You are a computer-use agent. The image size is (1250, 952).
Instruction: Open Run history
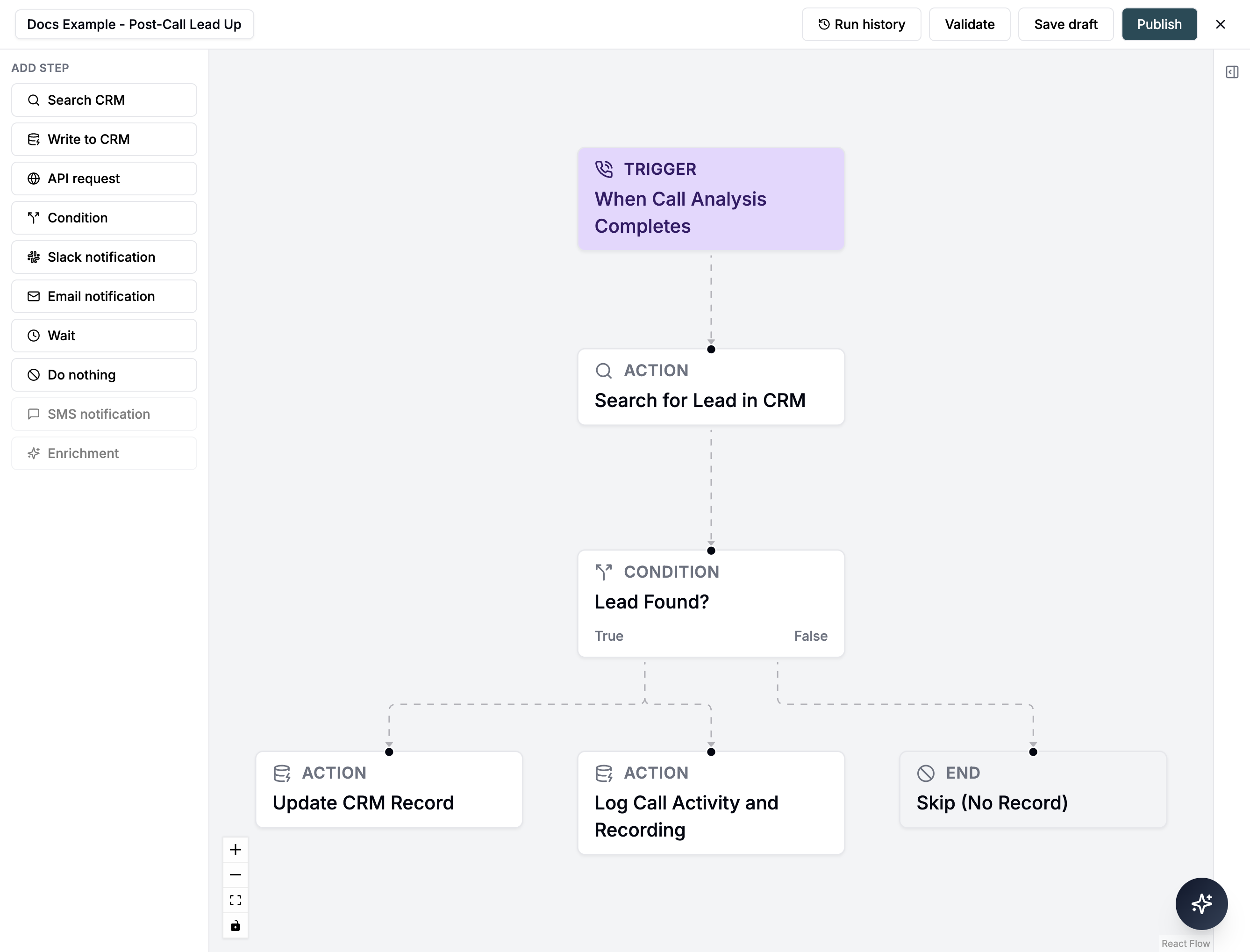pos(861,24)
